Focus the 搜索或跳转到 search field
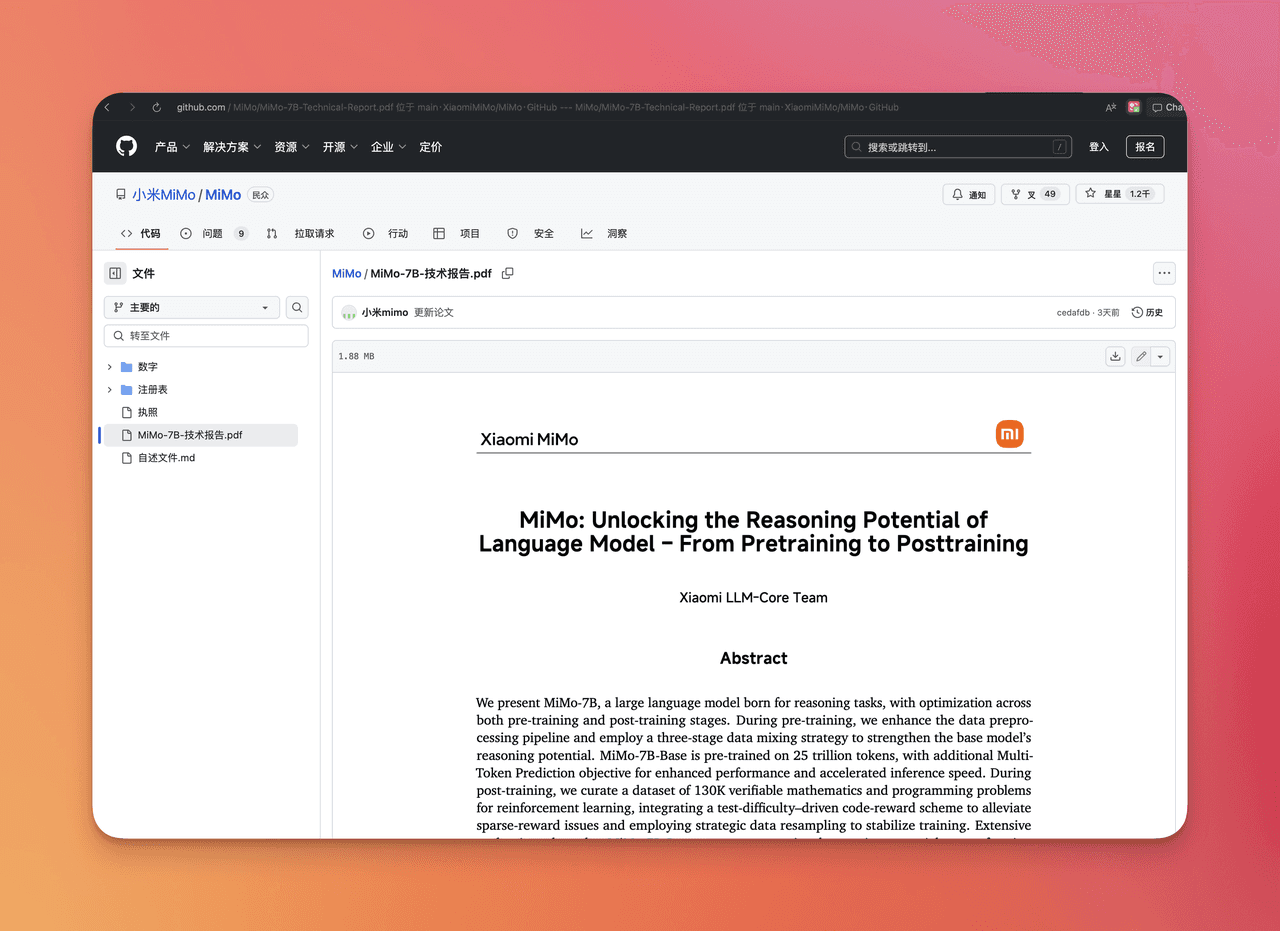The width and height of the screenshot is (1280, 931). (958, 147)
